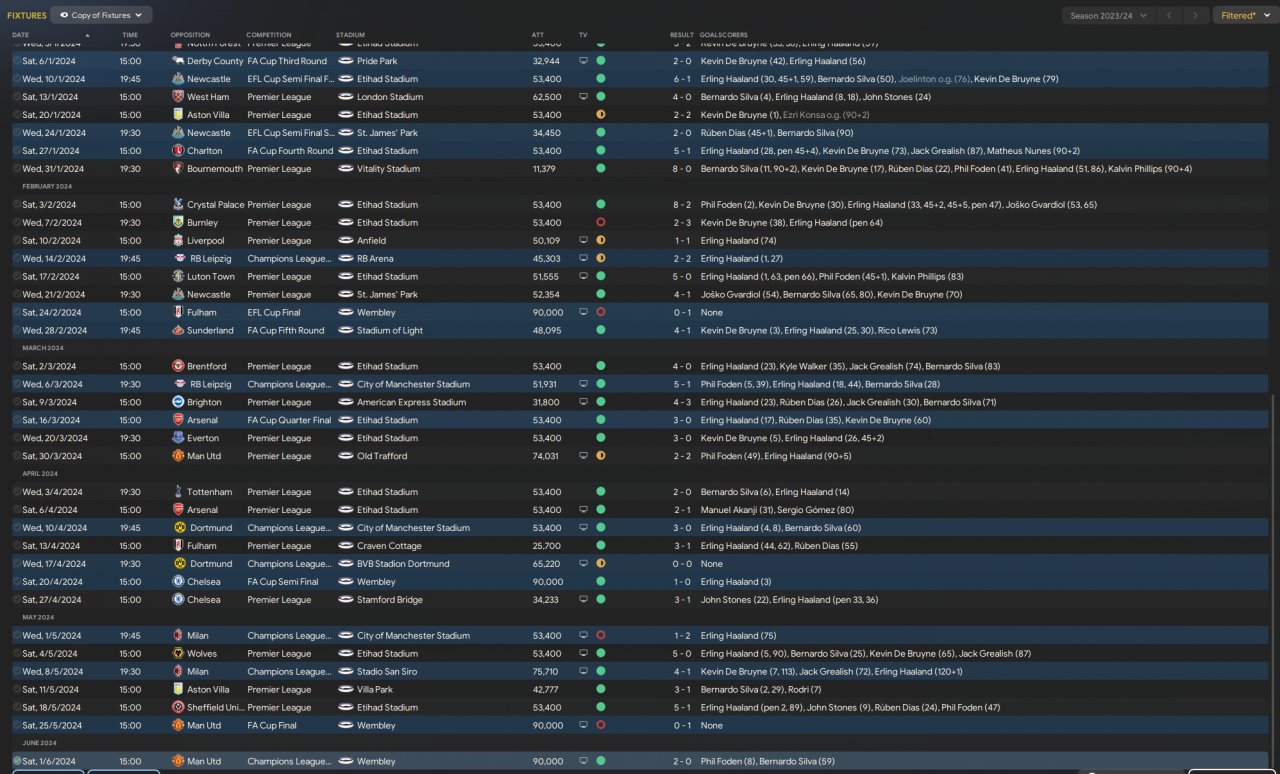
Task: Open the Vitality Stadium link
Action: 388,169
